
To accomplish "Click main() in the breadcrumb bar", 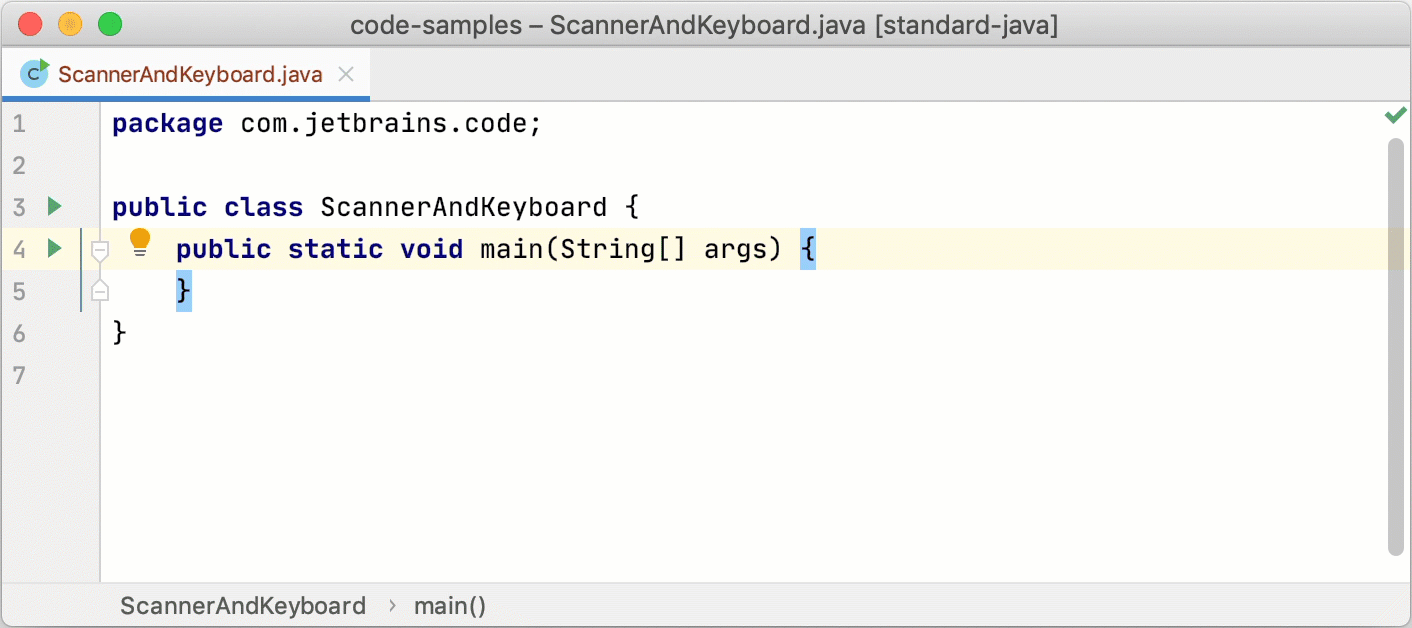I will (x=450, y=606).
